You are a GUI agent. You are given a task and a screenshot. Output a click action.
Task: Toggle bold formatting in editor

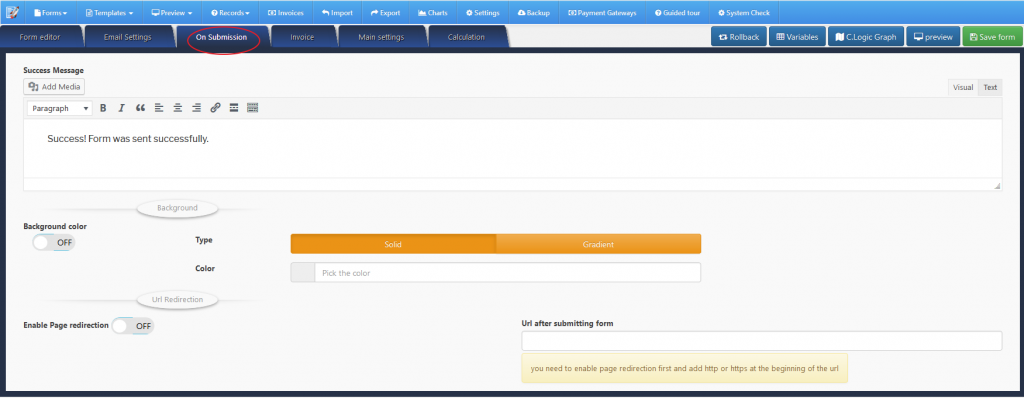103,108
